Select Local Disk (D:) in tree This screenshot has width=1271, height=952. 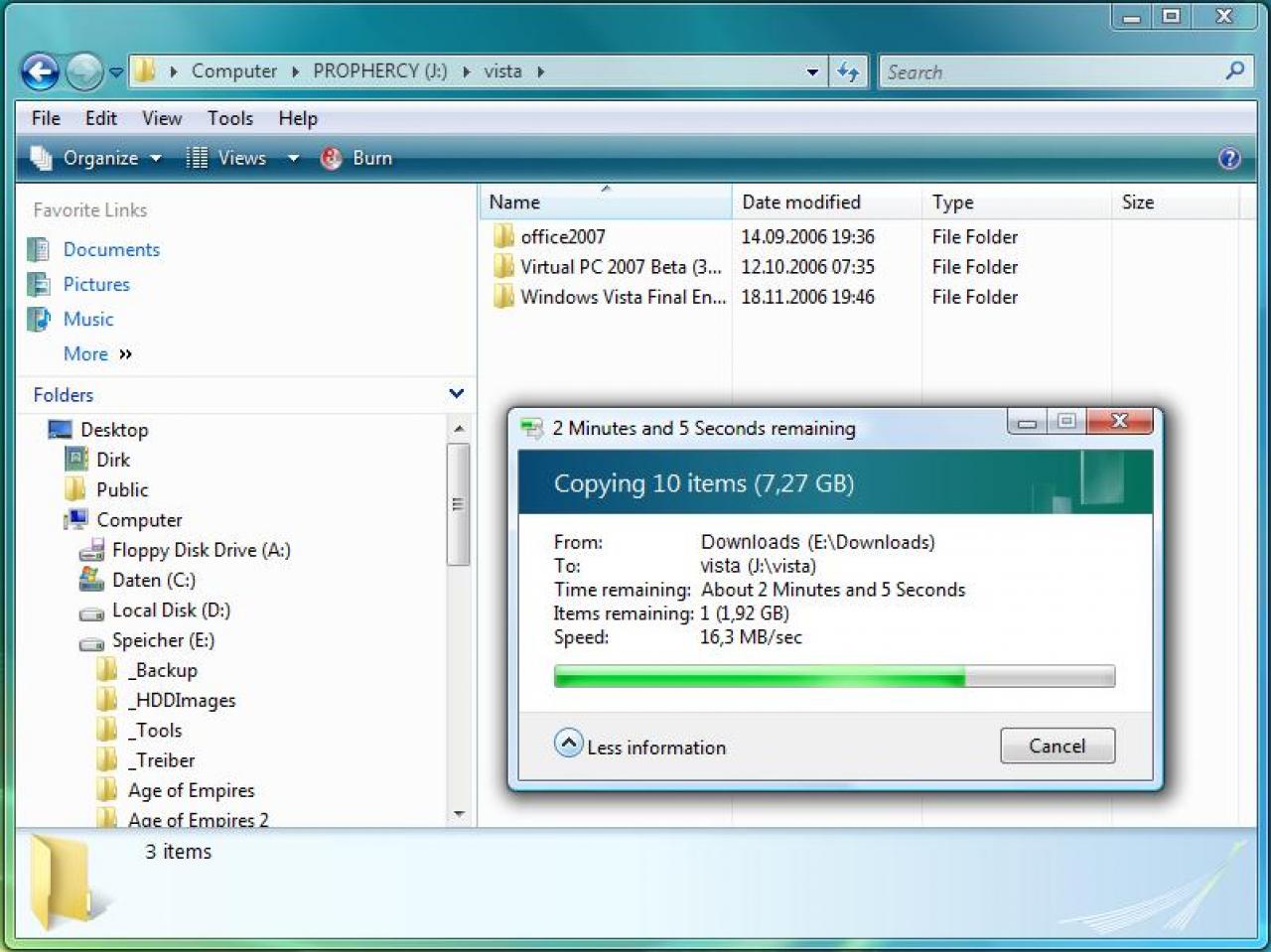pos(171,611)
